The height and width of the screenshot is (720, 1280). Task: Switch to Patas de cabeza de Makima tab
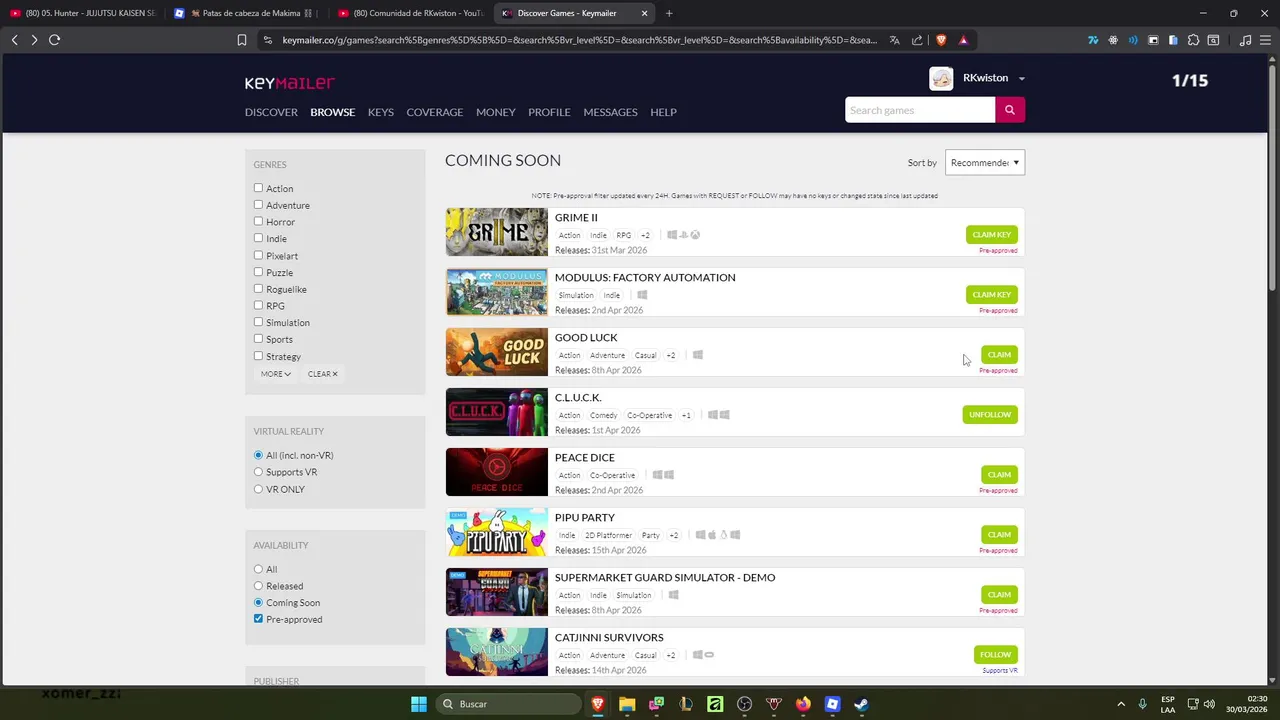pyautogui.click(x=245, y=13)
